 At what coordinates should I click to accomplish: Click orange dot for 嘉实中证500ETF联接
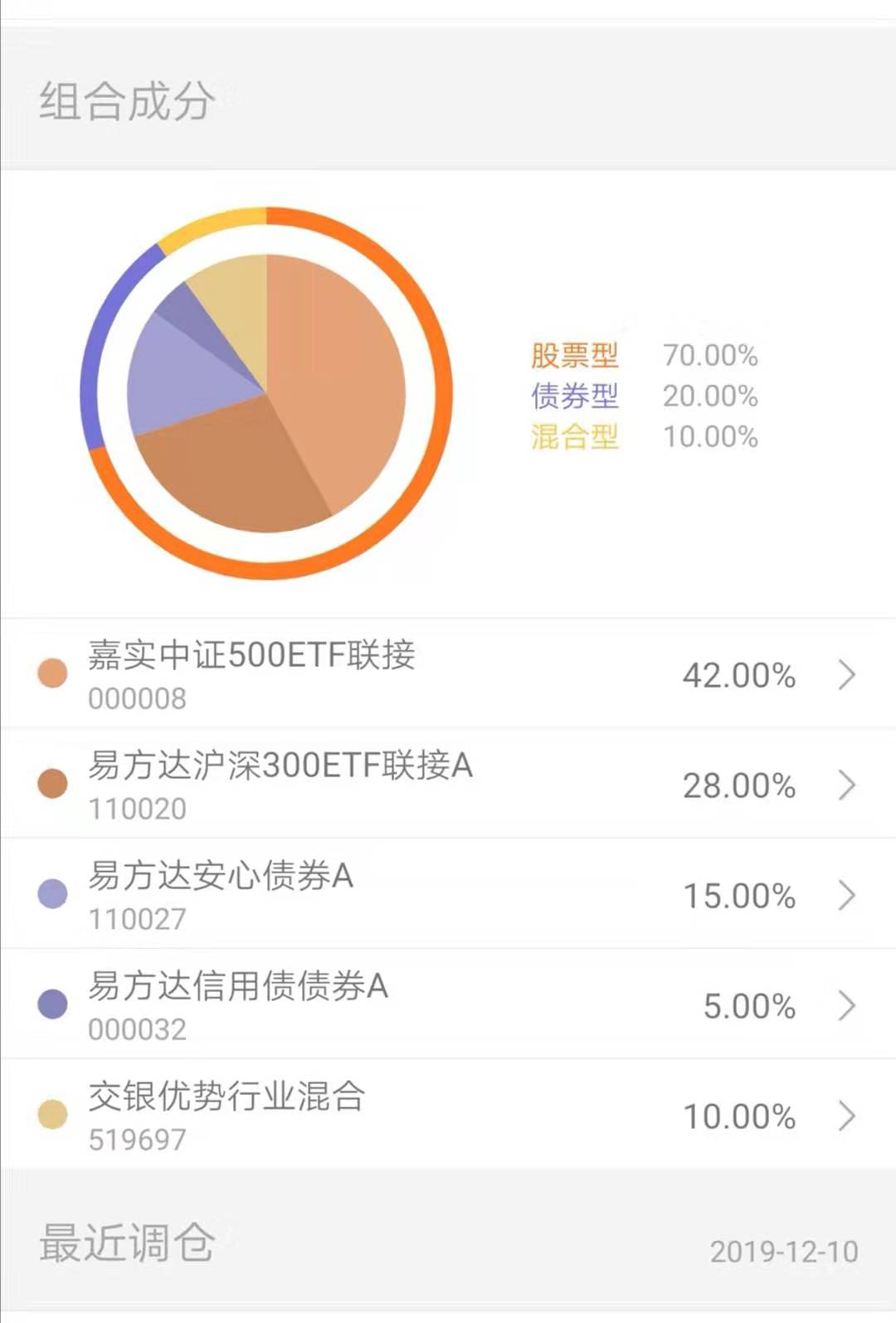[x=53, y=674]
